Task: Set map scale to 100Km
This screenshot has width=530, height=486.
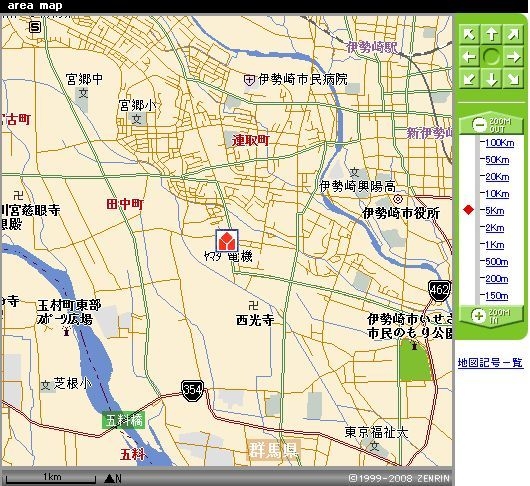Action: click(499, 143)
